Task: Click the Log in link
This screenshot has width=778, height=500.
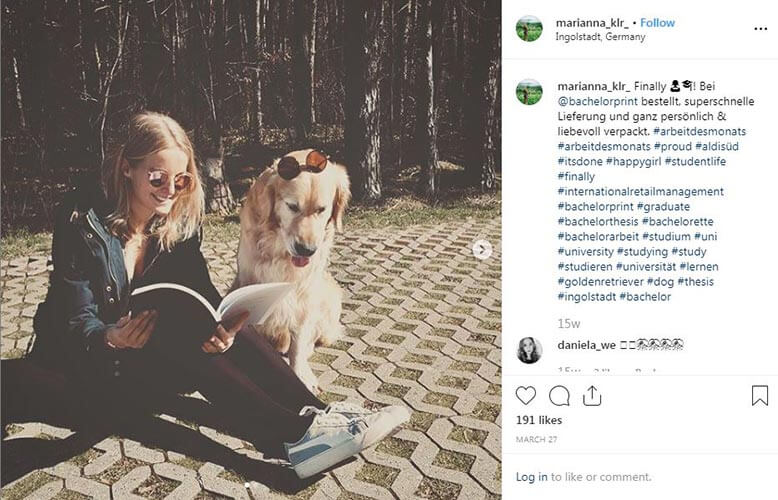Action: click(531, 477)
